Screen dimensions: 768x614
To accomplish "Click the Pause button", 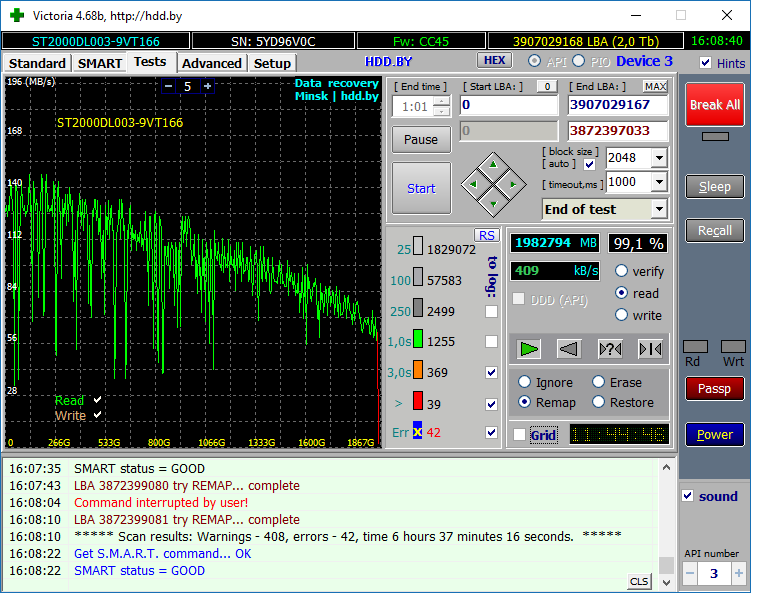I will 421,139.
